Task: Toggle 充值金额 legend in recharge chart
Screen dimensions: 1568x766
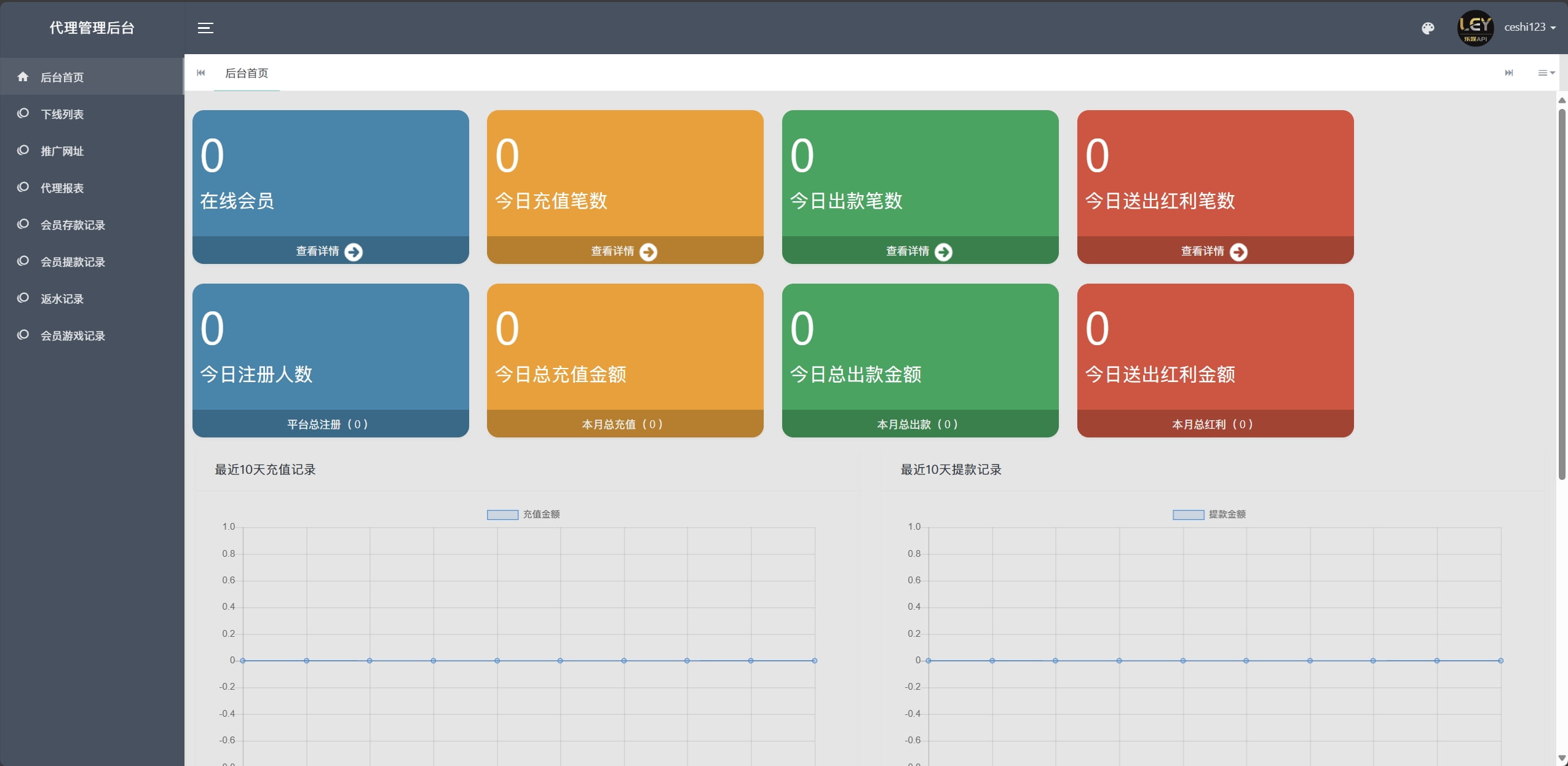Action: [x=523, y=514]
